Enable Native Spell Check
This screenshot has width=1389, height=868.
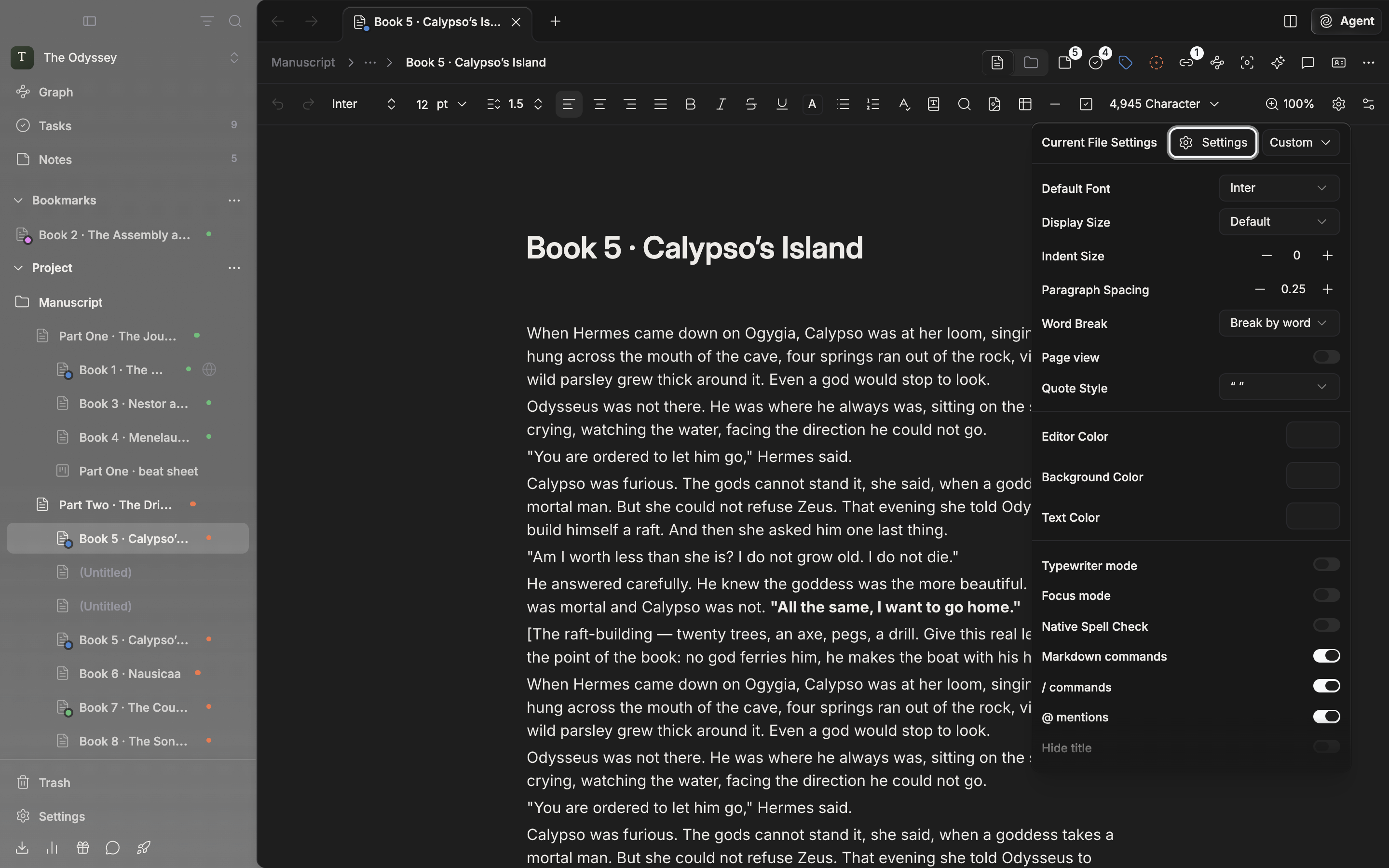click(x=1326, y=626)
